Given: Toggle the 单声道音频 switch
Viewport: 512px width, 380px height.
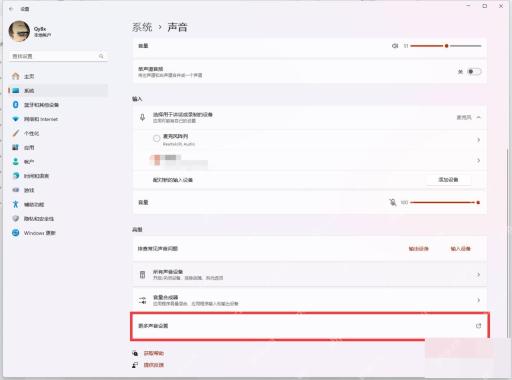Looking at the screenshot, I should point(474,71).
